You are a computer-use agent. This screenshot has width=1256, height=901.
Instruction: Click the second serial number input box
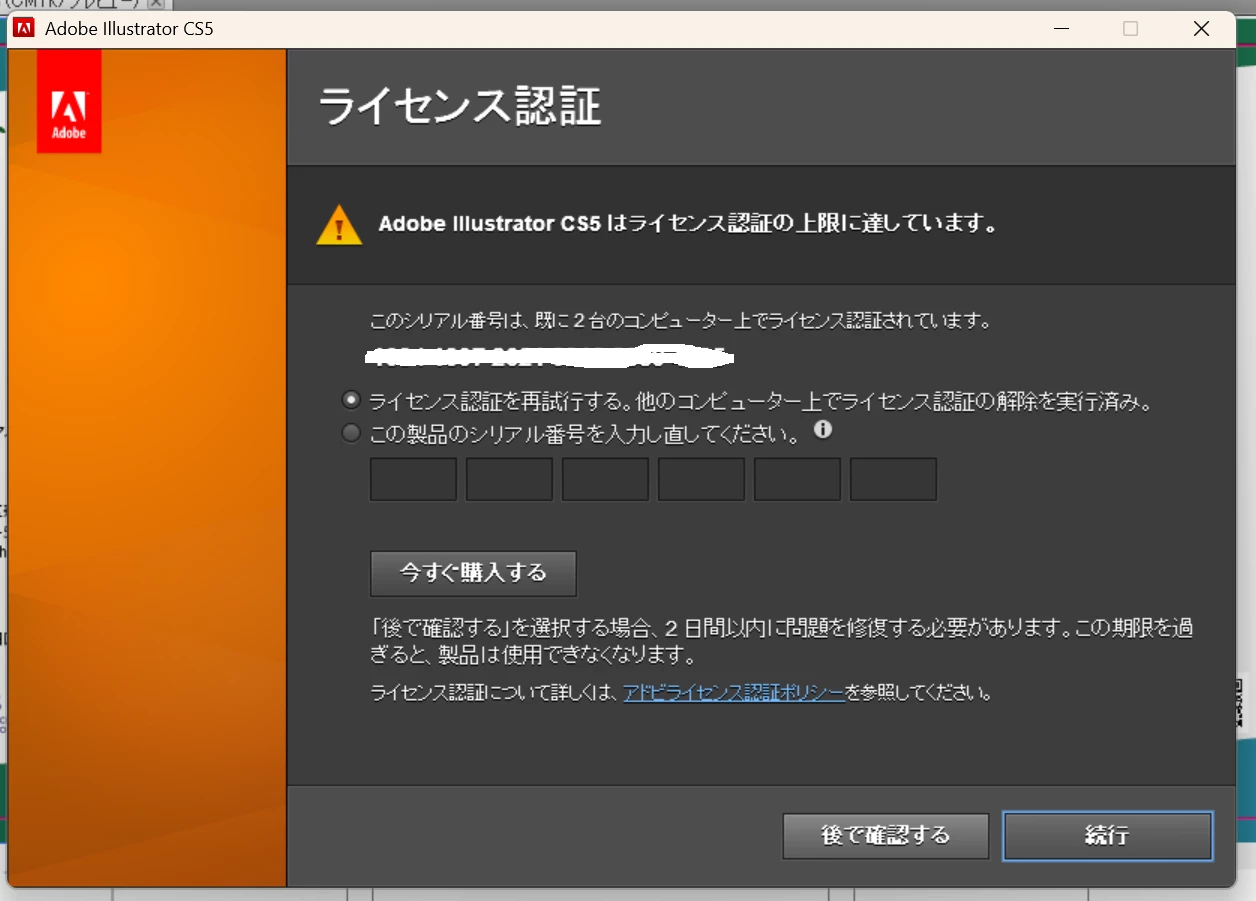point(509,479)
